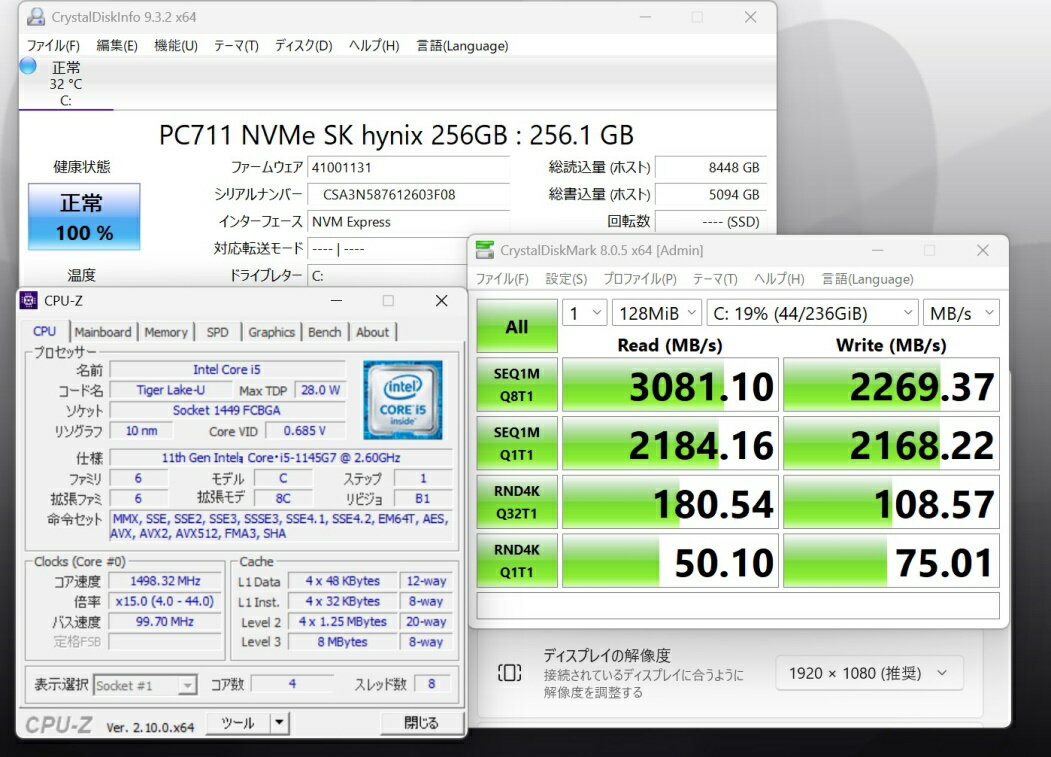This screenshot has width=1051, height=757.
Task: Run the RND4K Q32T1 benchmark test
Action: [x=517, y=502]
